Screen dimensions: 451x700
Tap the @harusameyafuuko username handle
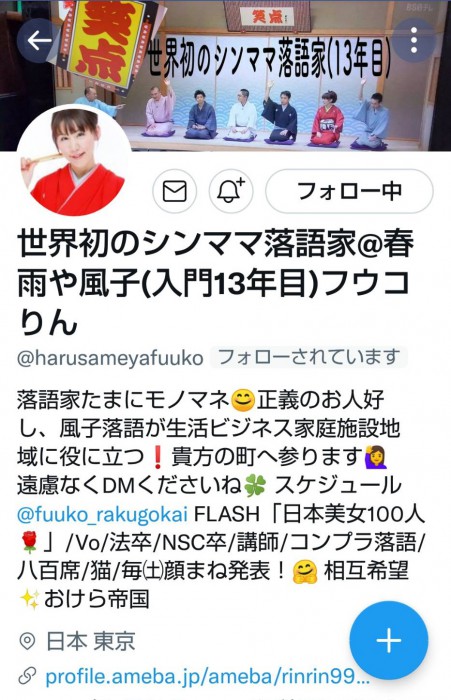(x=110, y=358)
